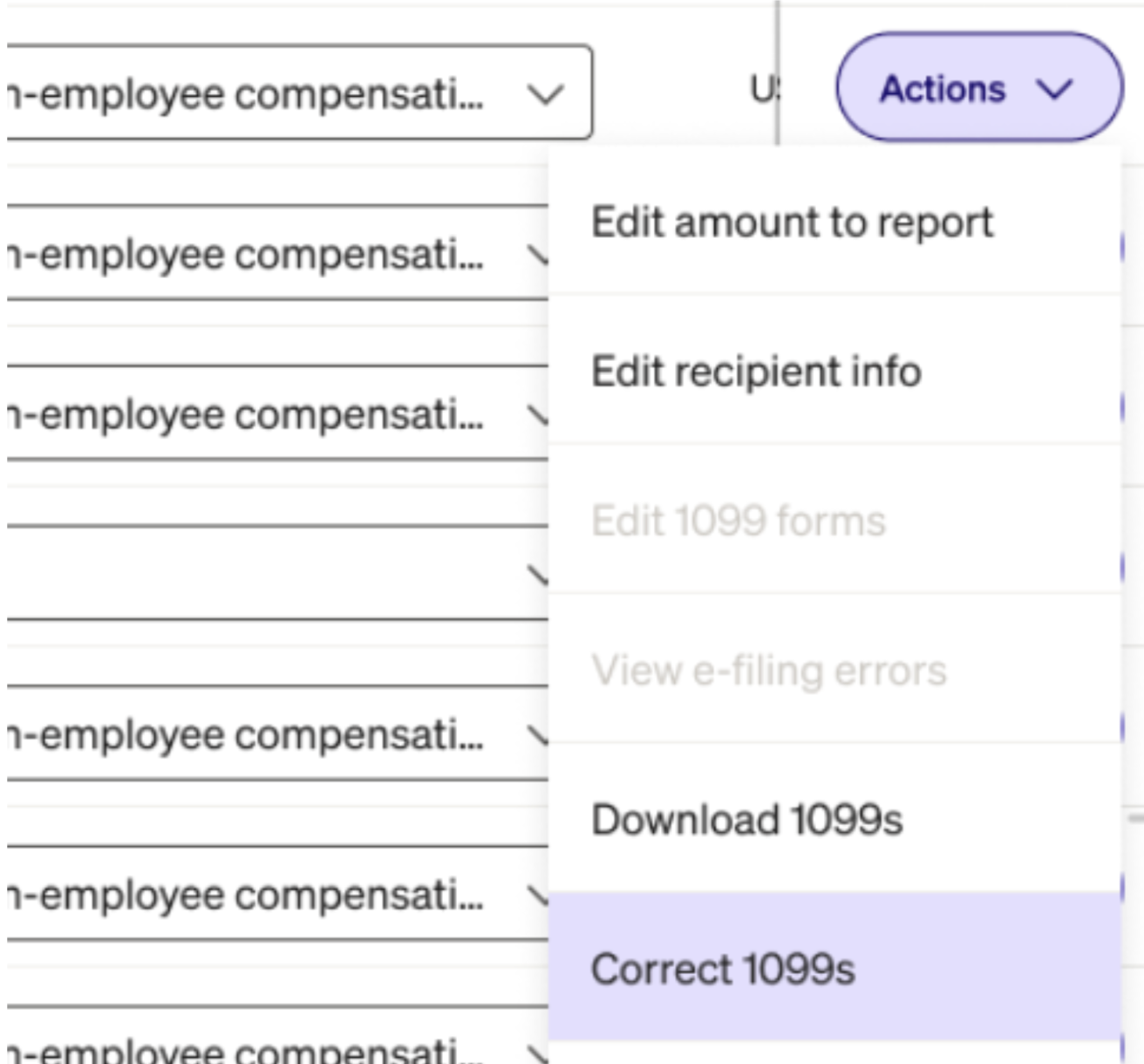
Task: Click the greyed-out Edit 1099 forms option
Action: (739, 521)
